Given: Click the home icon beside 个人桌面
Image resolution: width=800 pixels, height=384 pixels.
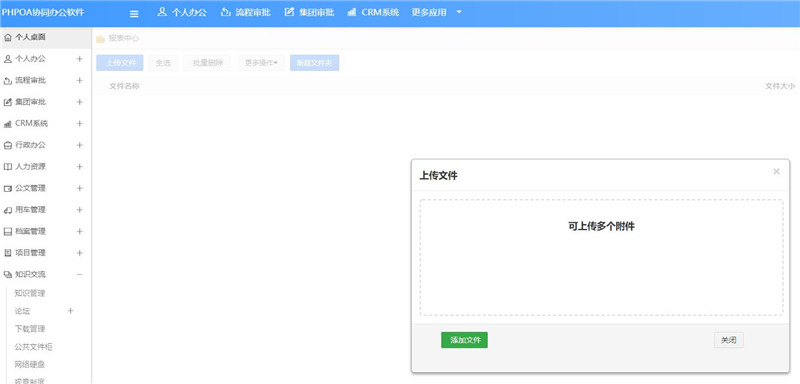Looking at the screenshot, I should 8,37.
